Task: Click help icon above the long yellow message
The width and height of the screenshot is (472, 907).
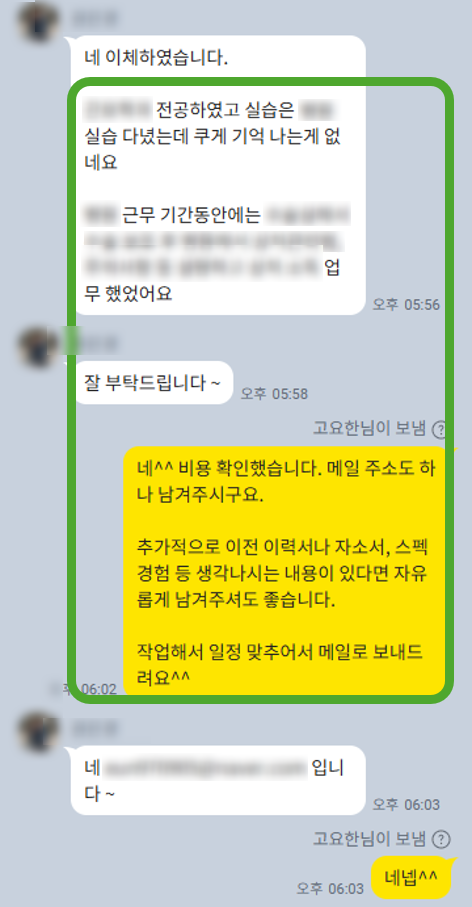Action: [441, 429]
